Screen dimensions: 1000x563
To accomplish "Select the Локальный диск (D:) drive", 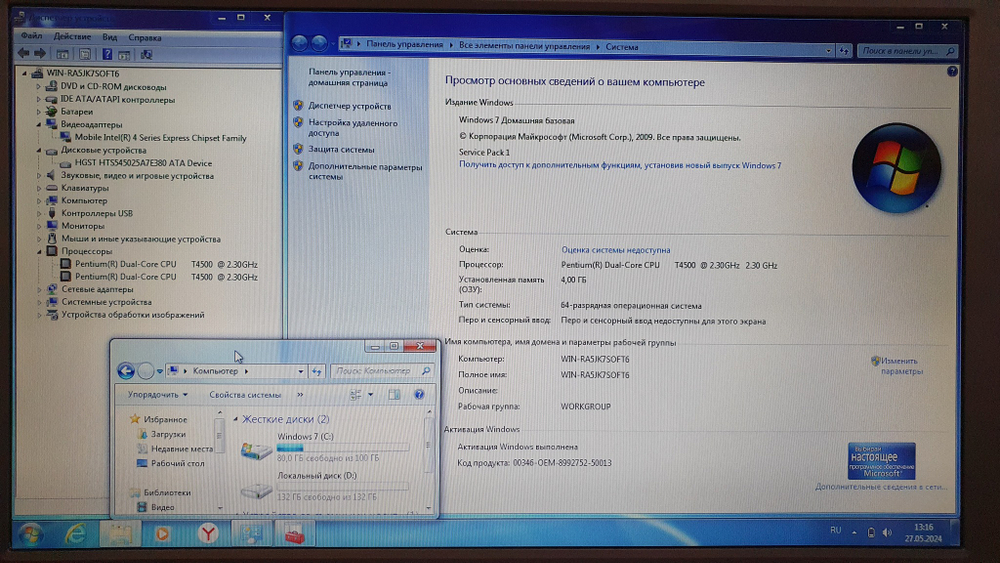I will [x=325, y=486].
